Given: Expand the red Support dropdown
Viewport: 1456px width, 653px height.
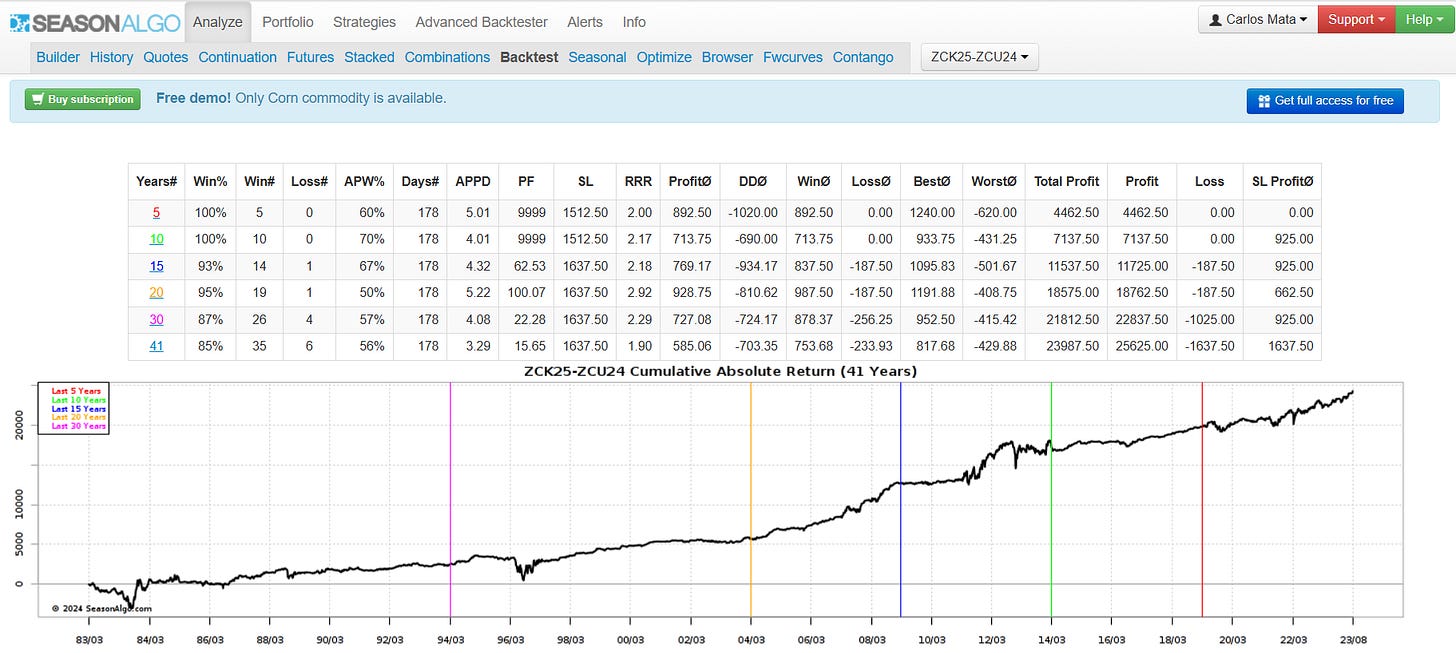Looking at the screenshot, I should 1357,20.
